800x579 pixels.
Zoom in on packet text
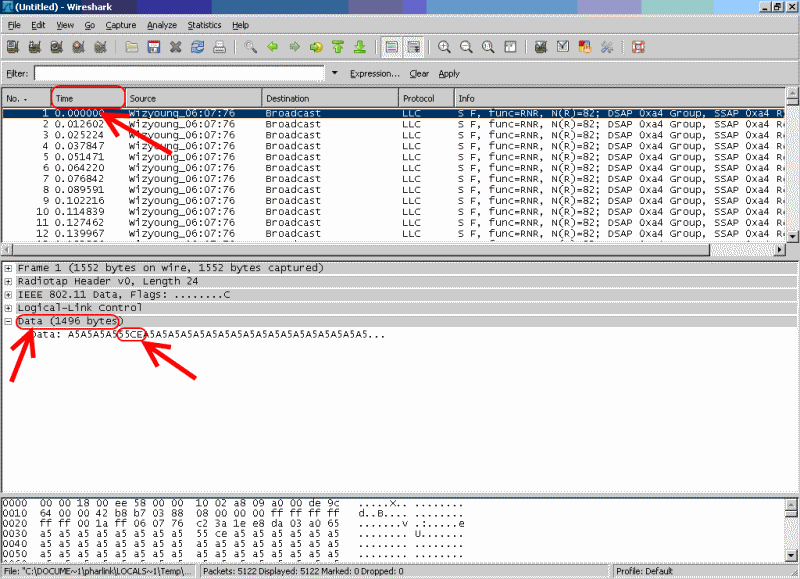pos(444,47)
